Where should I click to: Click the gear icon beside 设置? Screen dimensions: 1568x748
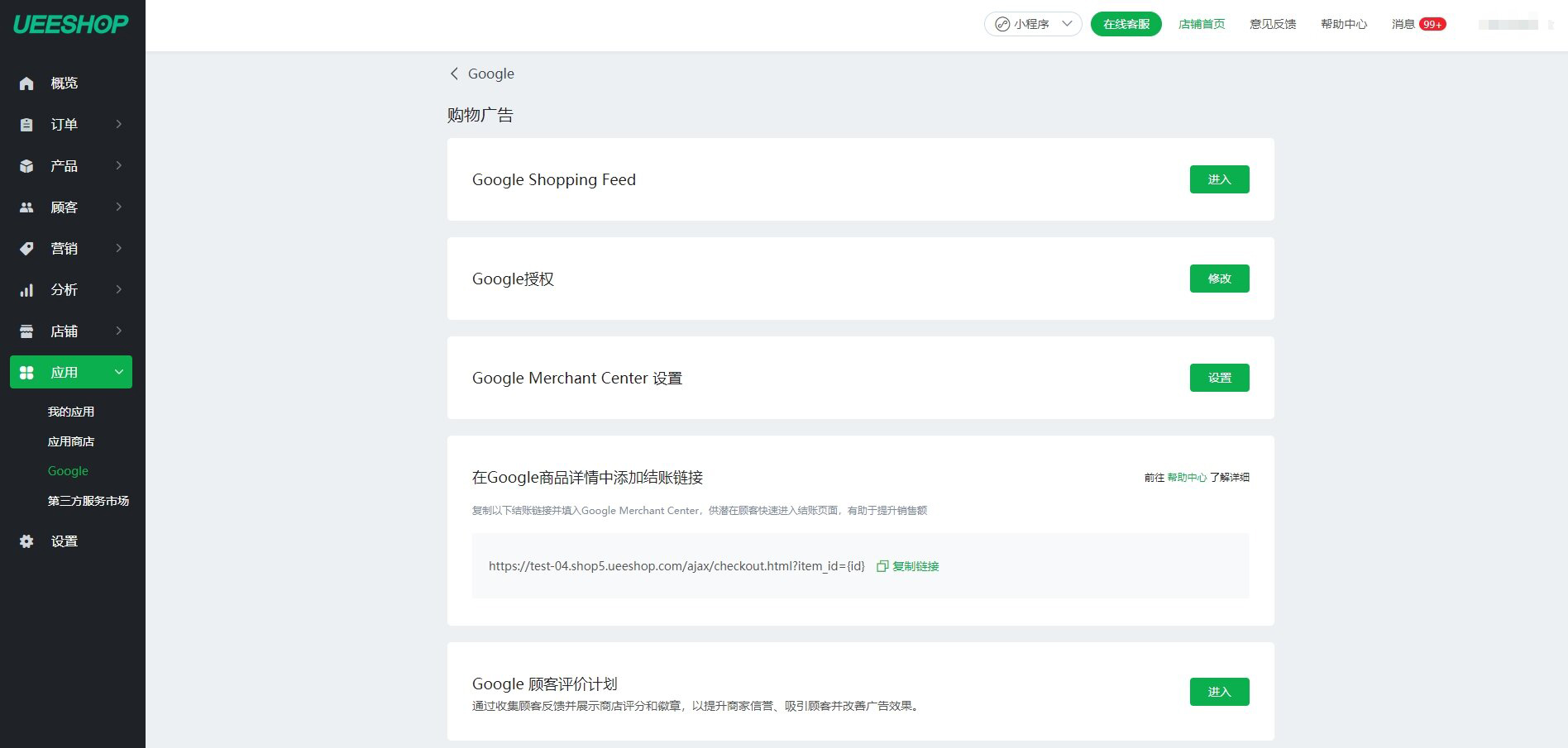(26, 541)
